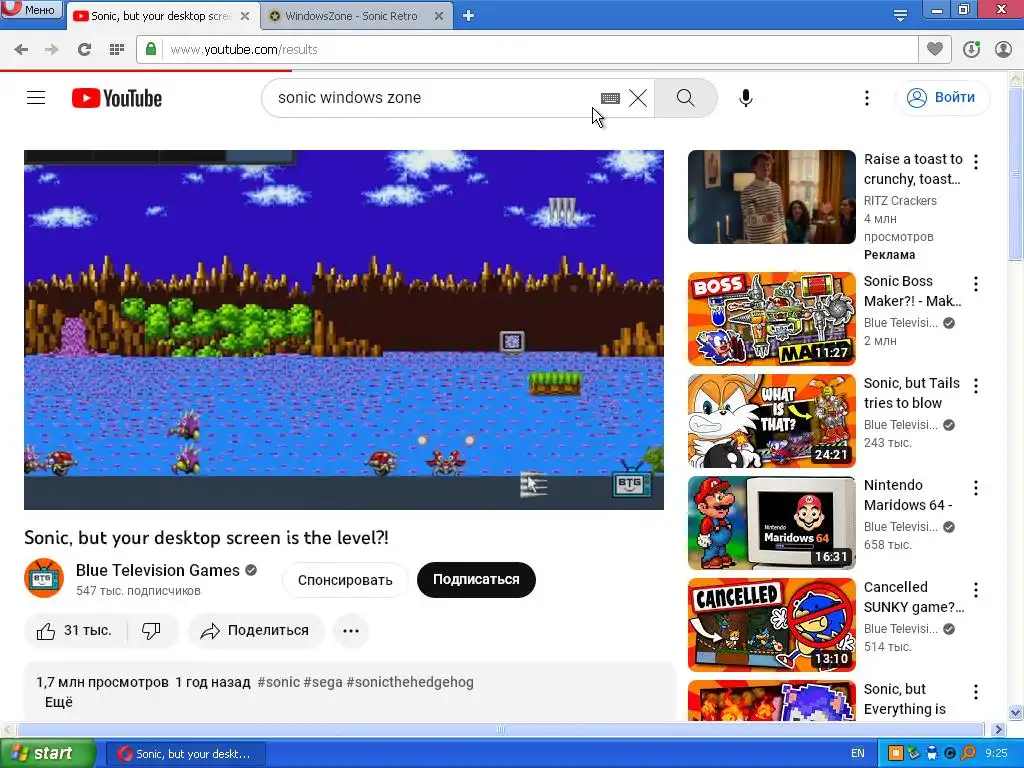Viewport: 1024px width, 768px height.
Task: Open the Blue Television Games channel name
Action: 157,570
